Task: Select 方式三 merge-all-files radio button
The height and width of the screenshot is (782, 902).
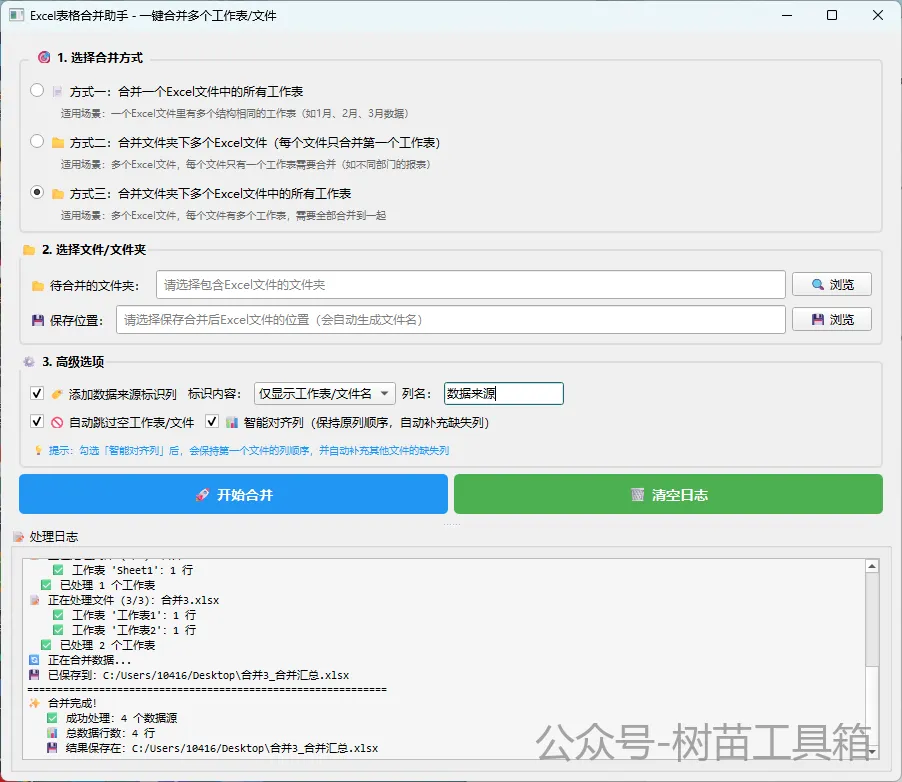Action: (x=37, y=192)
